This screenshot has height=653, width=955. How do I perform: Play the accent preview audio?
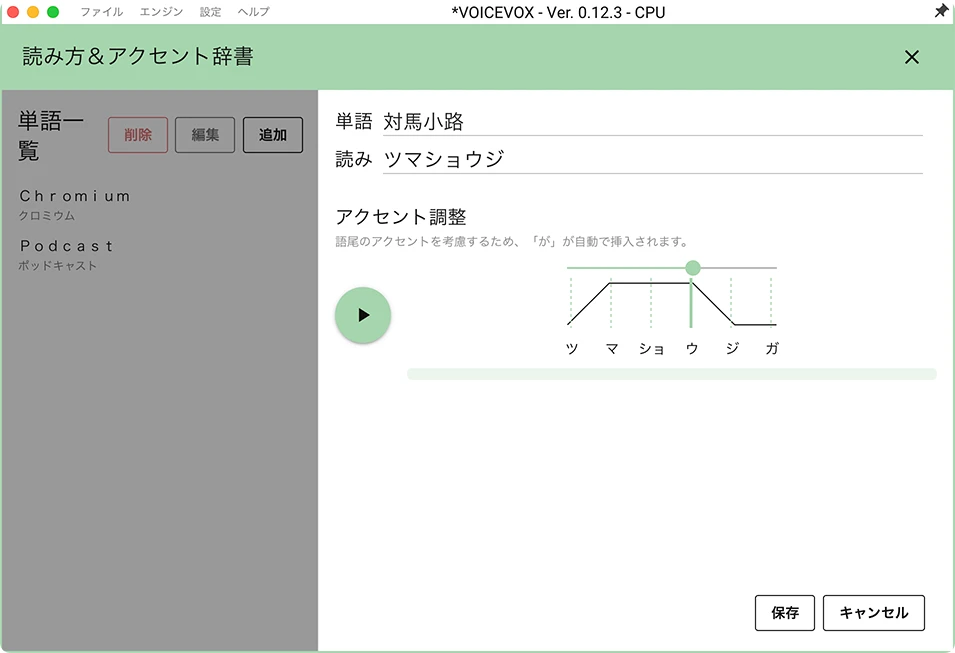pos(362,315)
